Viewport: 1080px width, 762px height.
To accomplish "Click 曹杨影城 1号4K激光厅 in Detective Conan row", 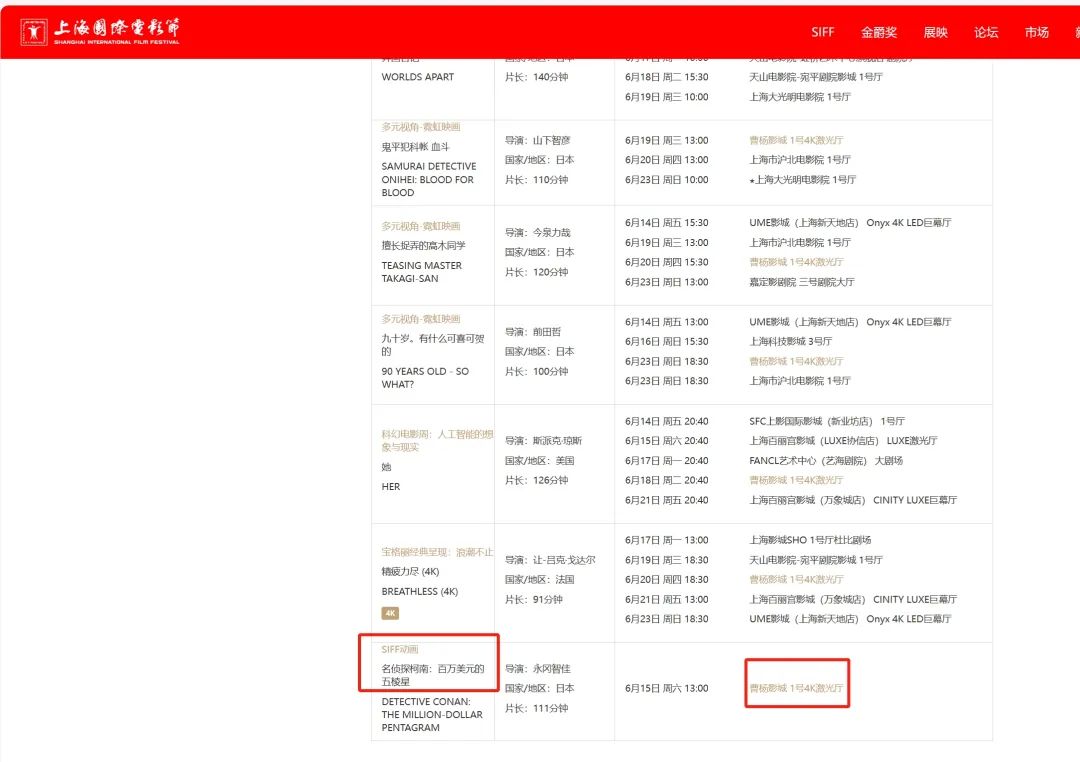I will 796,688.
